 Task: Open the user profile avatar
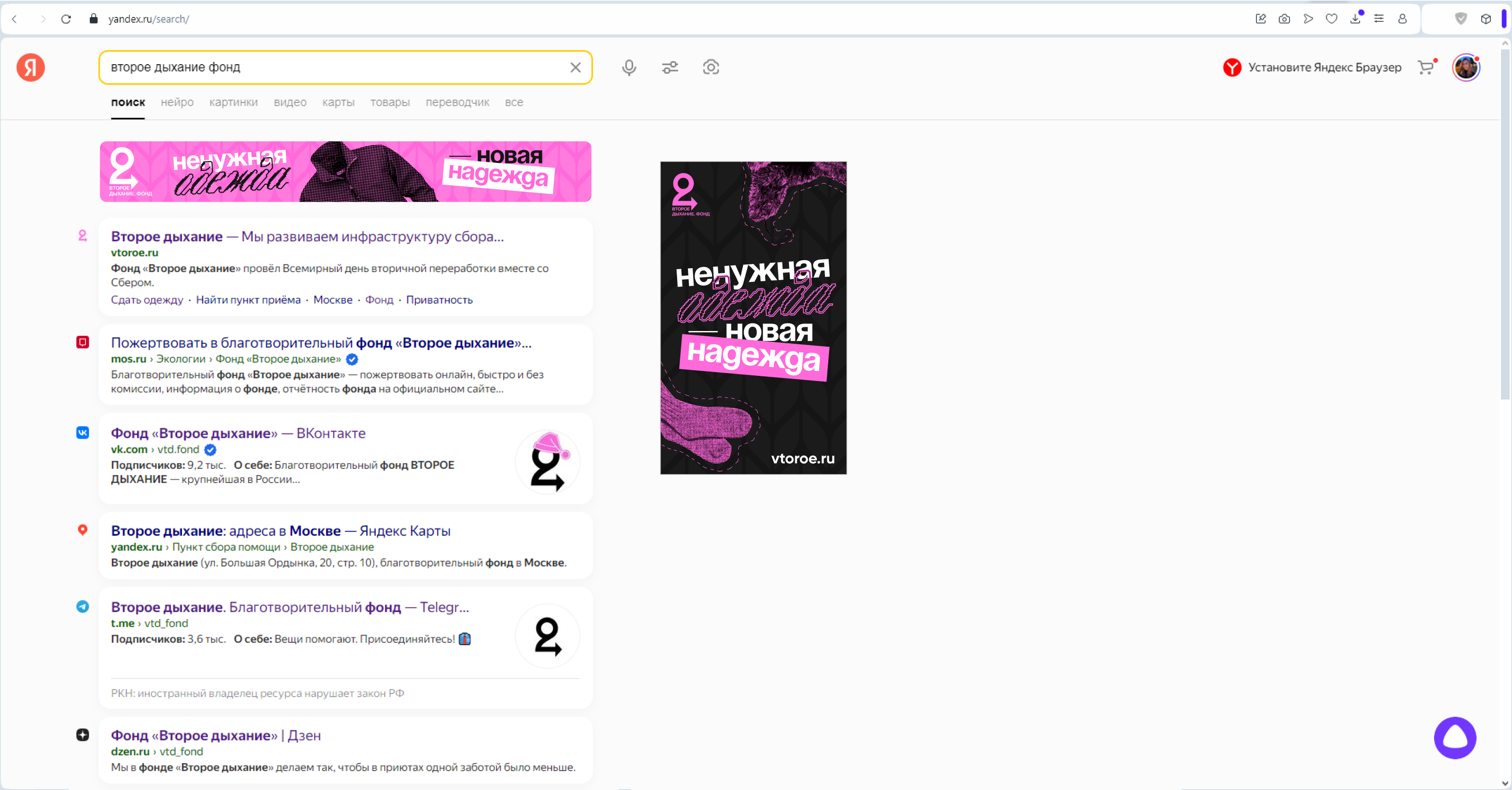click(x=1465, y=68)
